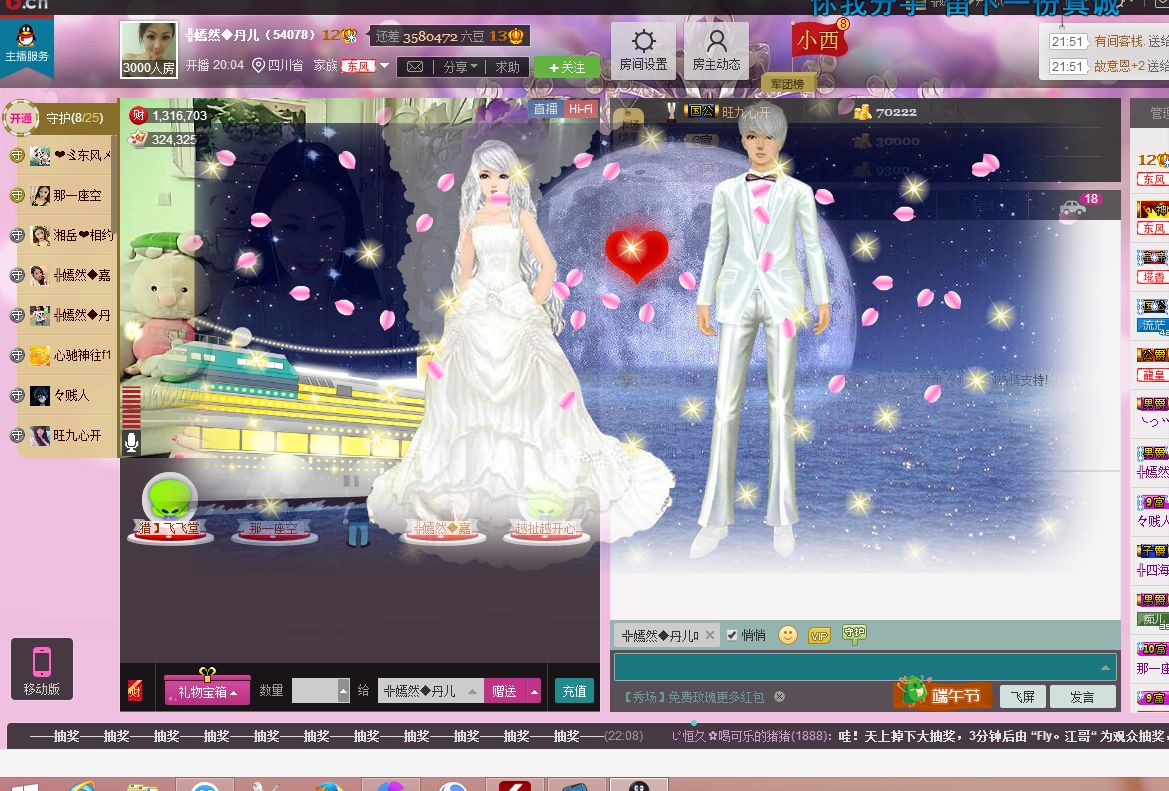Click the microphone icon in video
The width and height of the screenshot is (1169, 791).
[x=131, y=442]
